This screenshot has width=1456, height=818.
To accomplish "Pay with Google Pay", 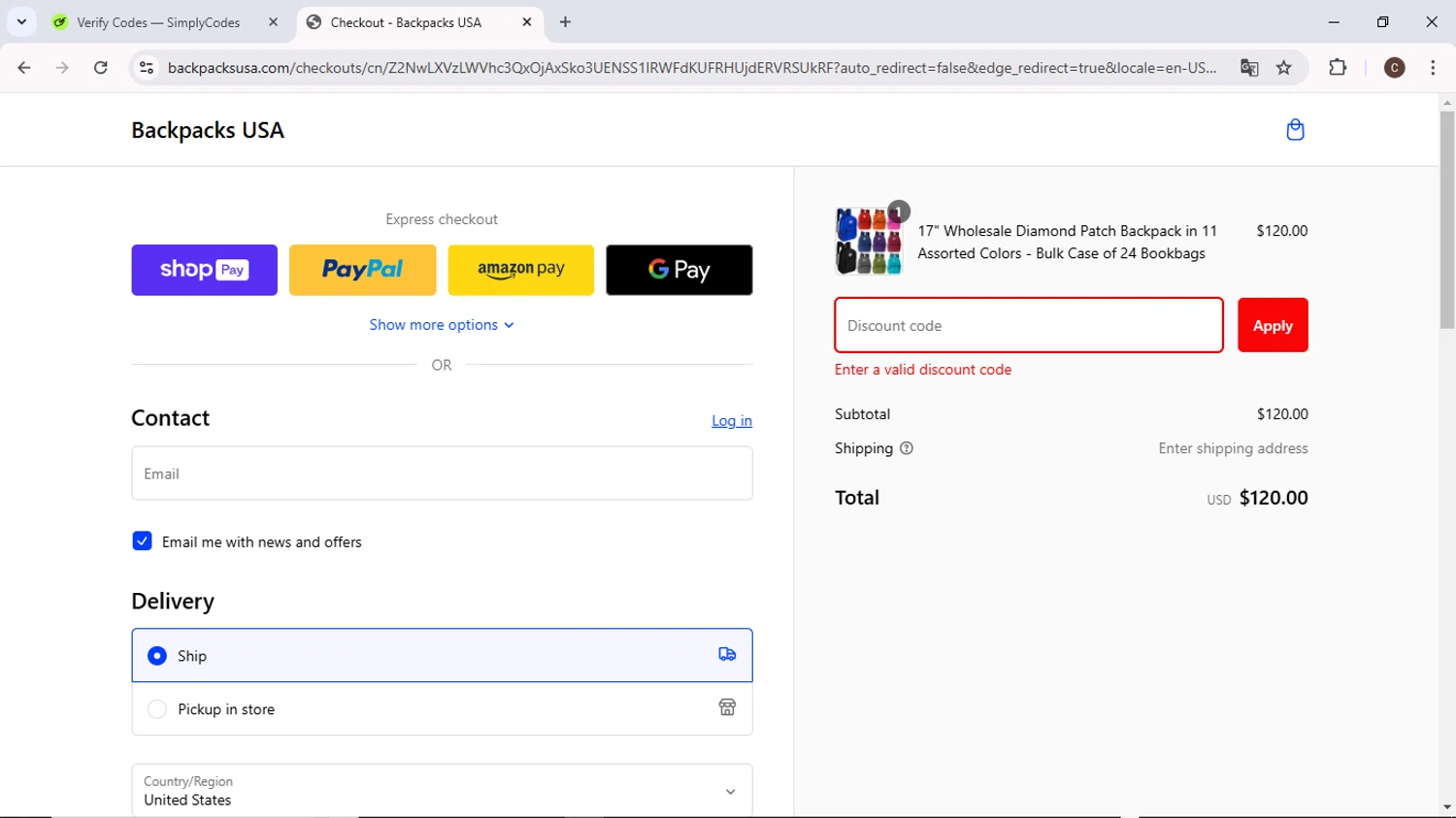I will pos(679,270).
